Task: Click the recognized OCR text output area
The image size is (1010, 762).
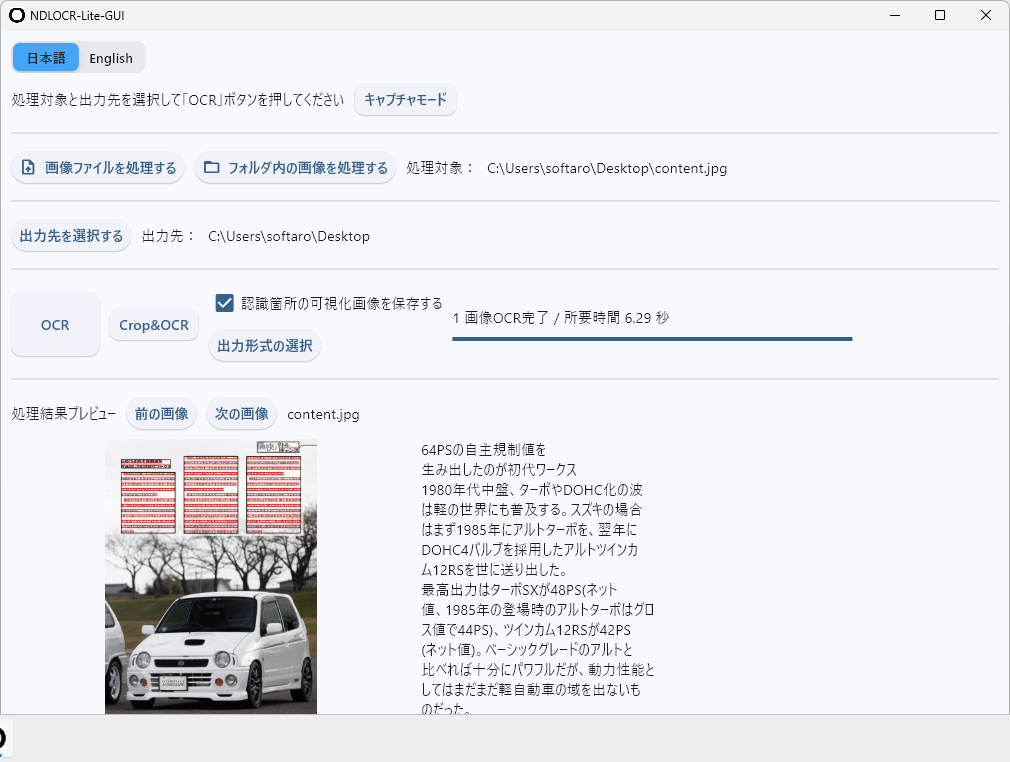Action: pos(537,579)
